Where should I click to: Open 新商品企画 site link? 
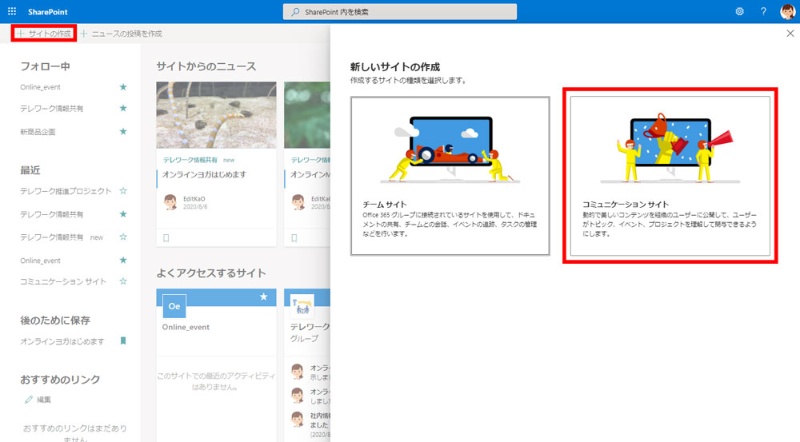(x=38, y=132)
